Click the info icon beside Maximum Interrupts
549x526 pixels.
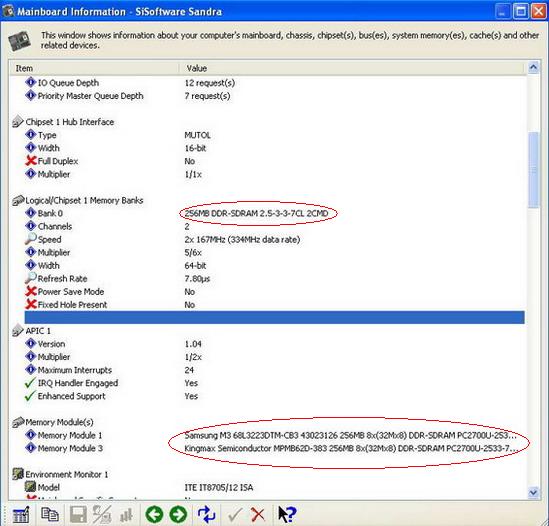[31, 370]
